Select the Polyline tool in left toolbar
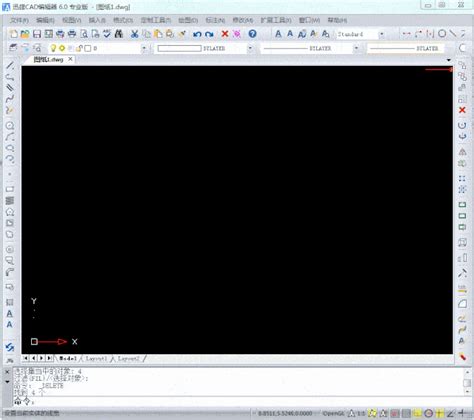Viewport: 474px width, 420px height. coord(10,77)
